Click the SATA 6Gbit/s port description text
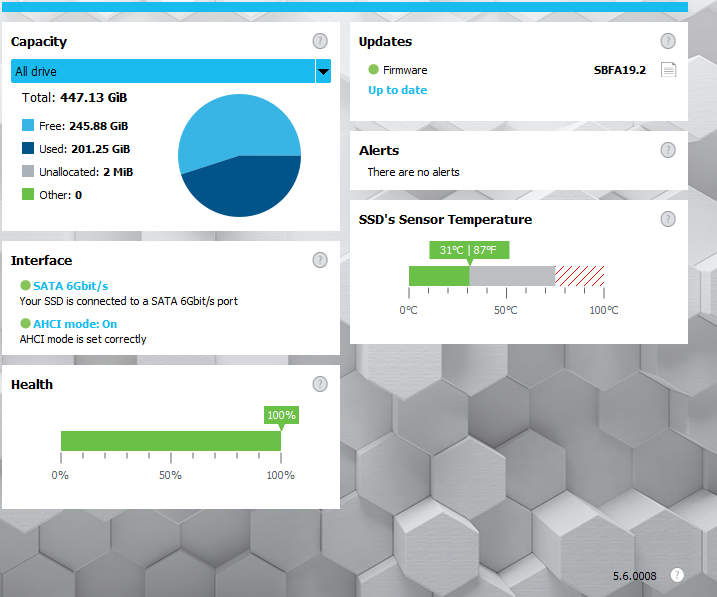This screenshot has width=717, height=597. (128, 301)
